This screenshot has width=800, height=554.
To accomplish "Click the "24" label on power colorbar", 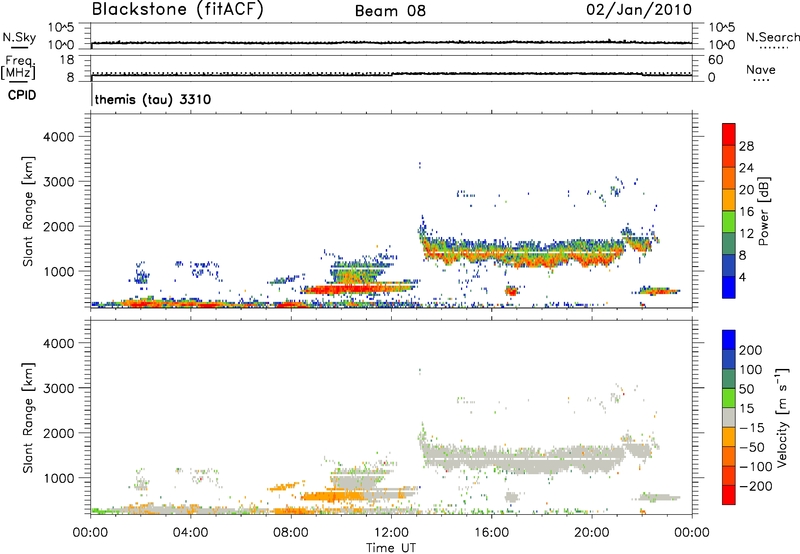I will click(x=746, y=168).
